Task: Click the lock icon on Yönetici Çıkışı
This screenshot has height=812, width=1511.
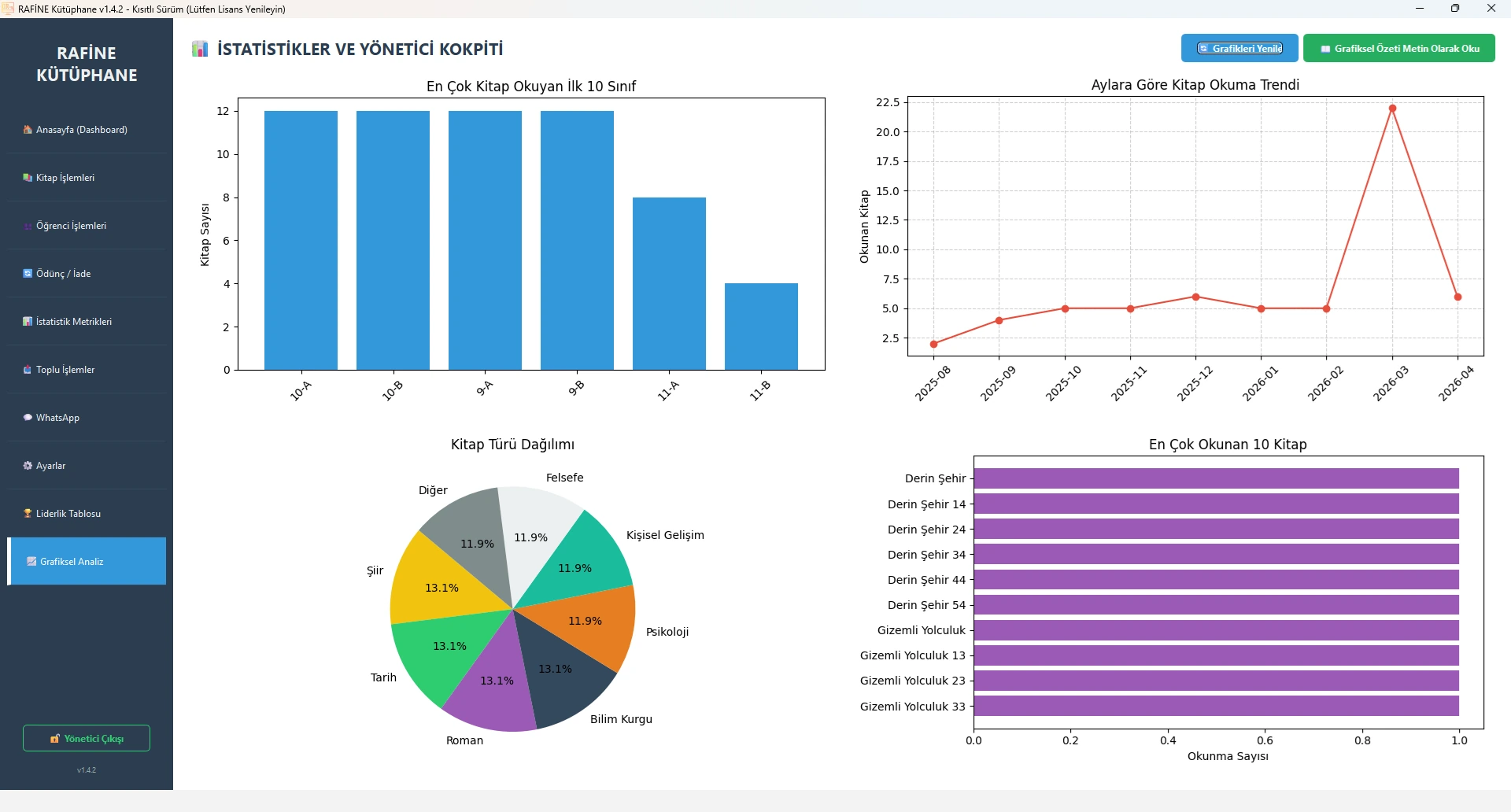Action: click(x=55, y=739)
